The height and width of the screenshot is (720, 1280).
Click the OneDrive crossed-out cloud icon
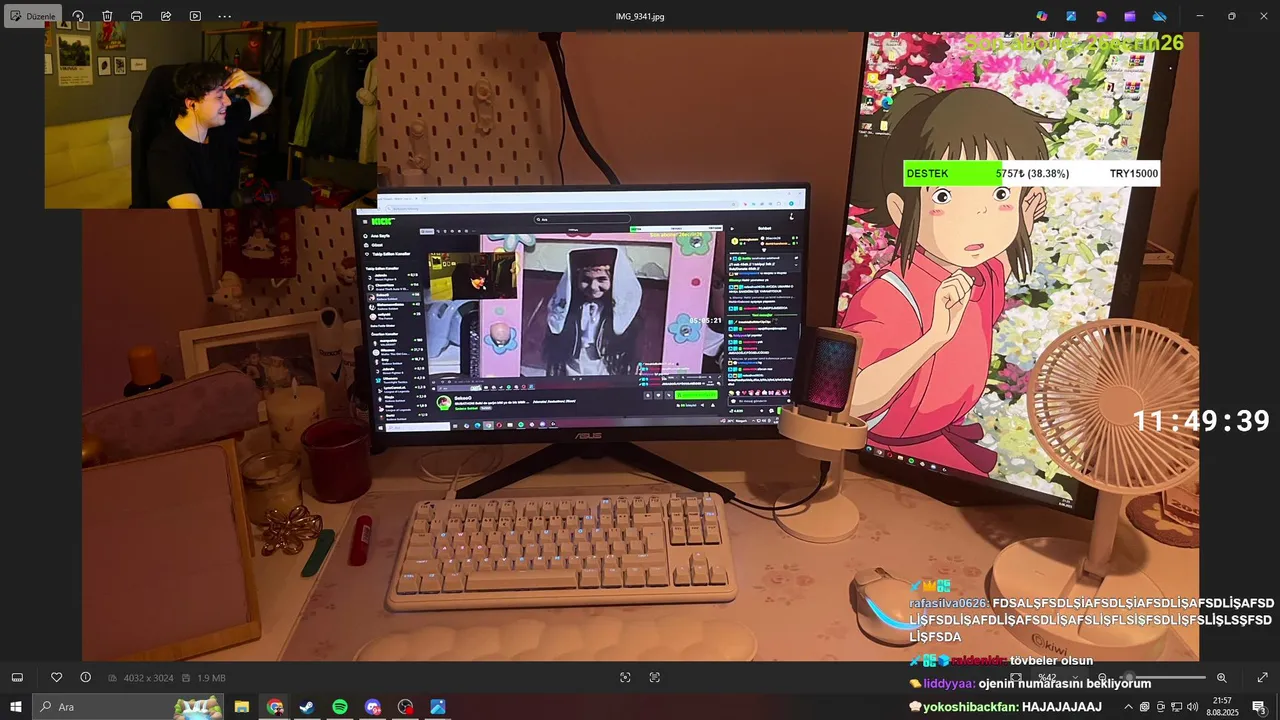coord(1159,16)
